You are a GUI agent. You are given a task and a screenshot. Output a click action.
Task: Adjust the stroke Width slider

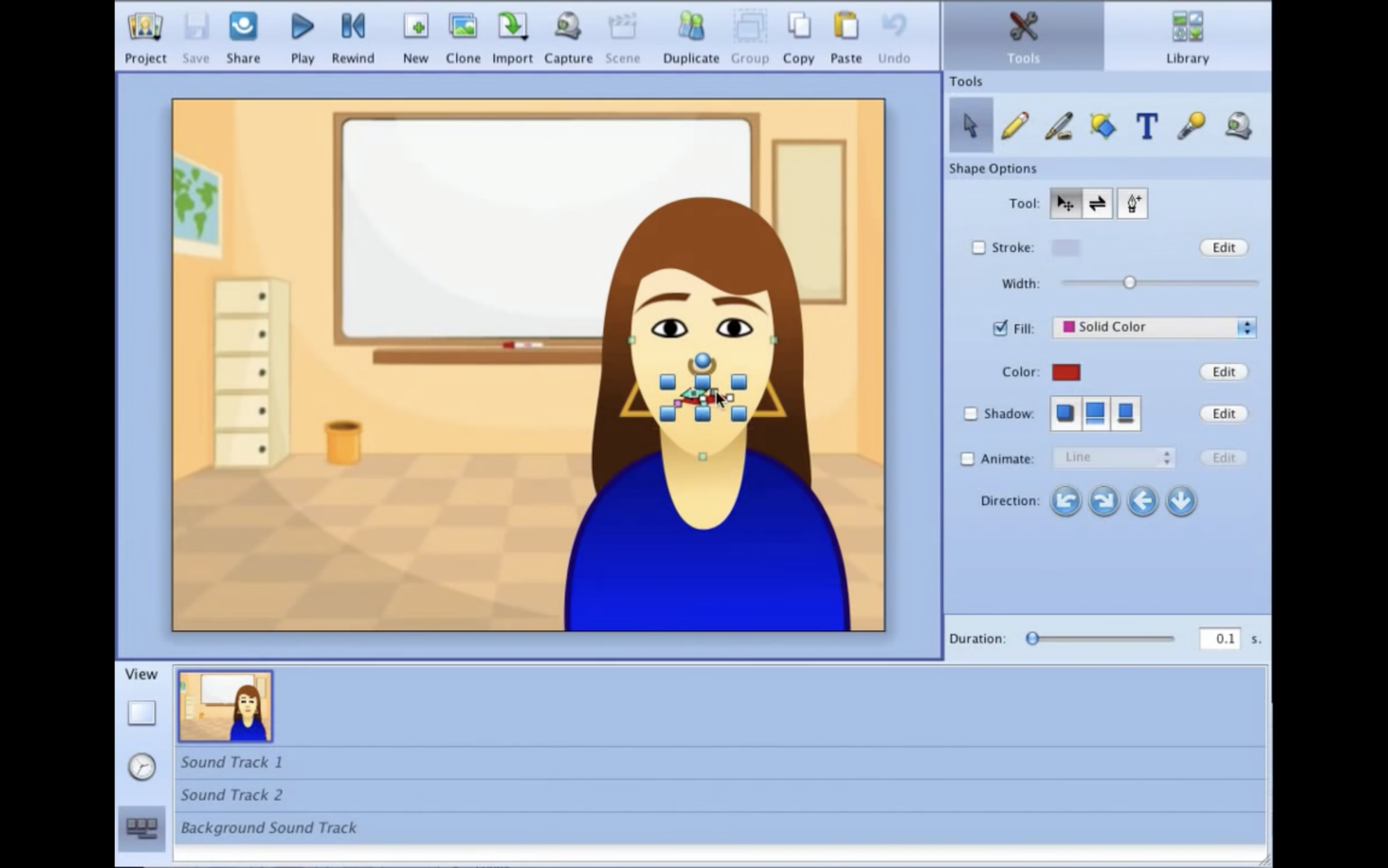click(1129, 283)
